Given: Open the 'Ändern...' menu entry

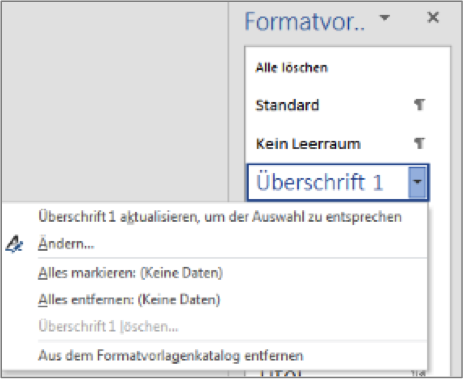Looking at the screenshot, I should 66,244.
